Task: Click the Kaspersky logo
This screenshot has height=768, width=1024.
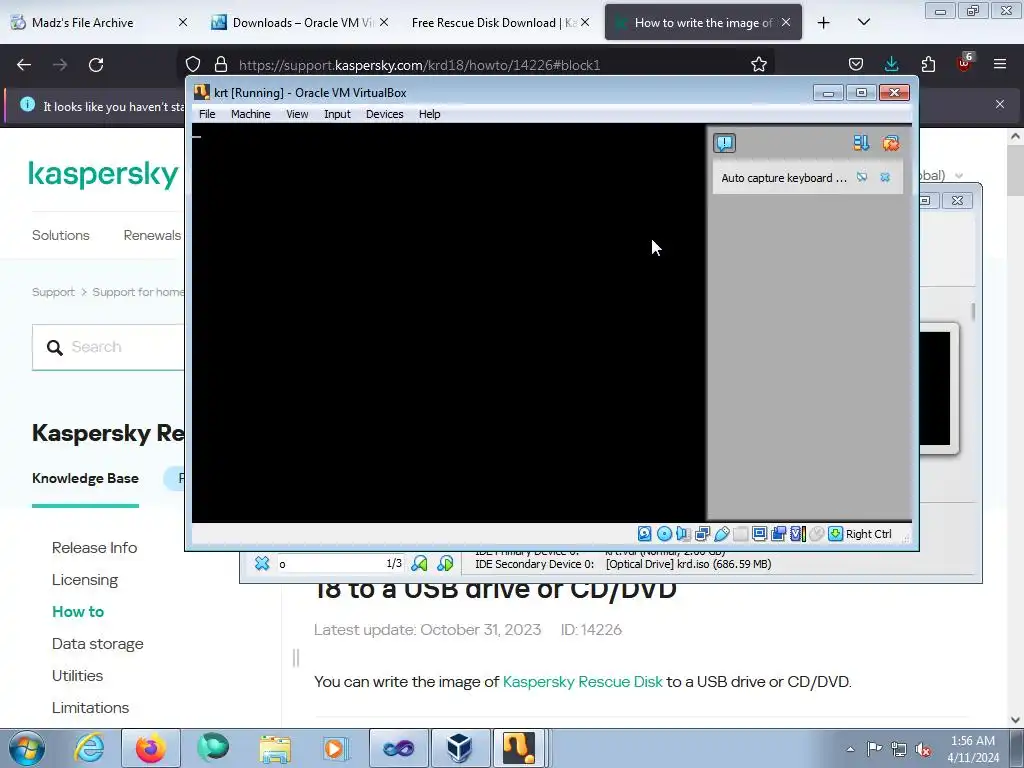Action: tap(103, 174)
